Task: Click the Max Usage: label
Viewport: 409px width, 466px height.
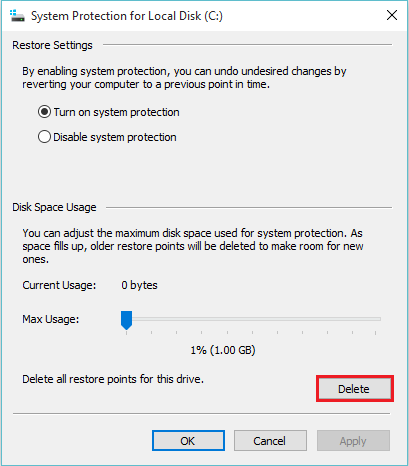Action: click(51, 319)
